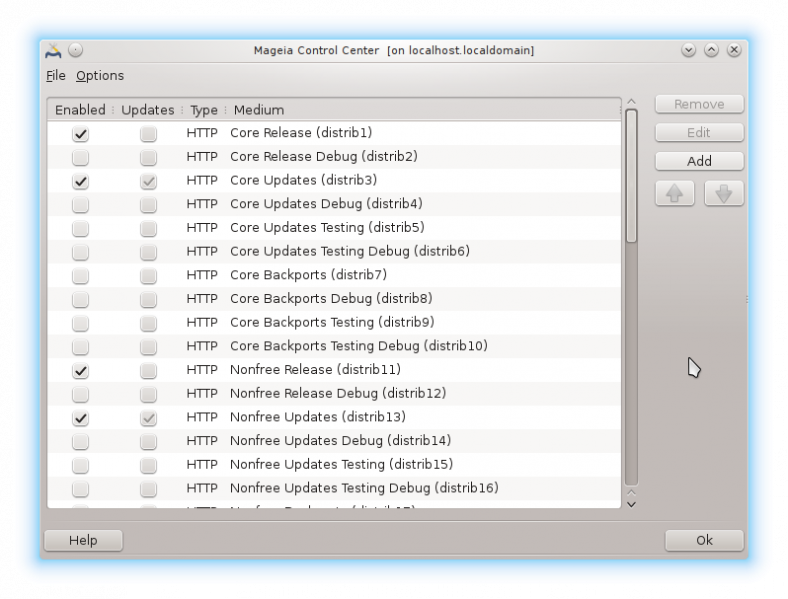Select the row 'Core Updates Testing (distrib5)'
The height and width of the screenshot is (599, 788).
(x=334, y=227)
